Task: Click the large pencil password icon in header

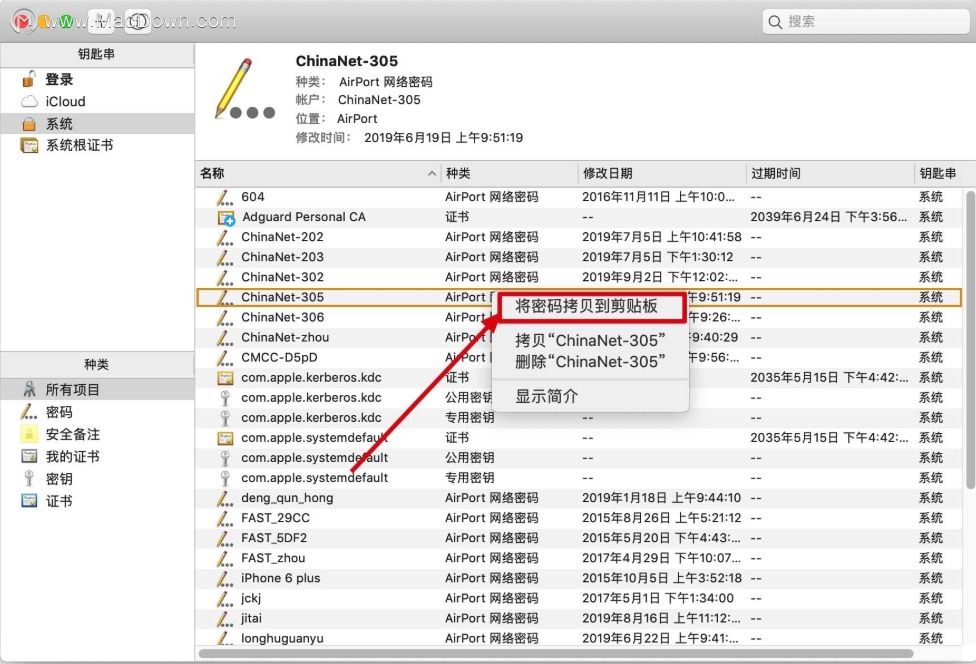Action: pyautogui.click(x=244, y=89)
